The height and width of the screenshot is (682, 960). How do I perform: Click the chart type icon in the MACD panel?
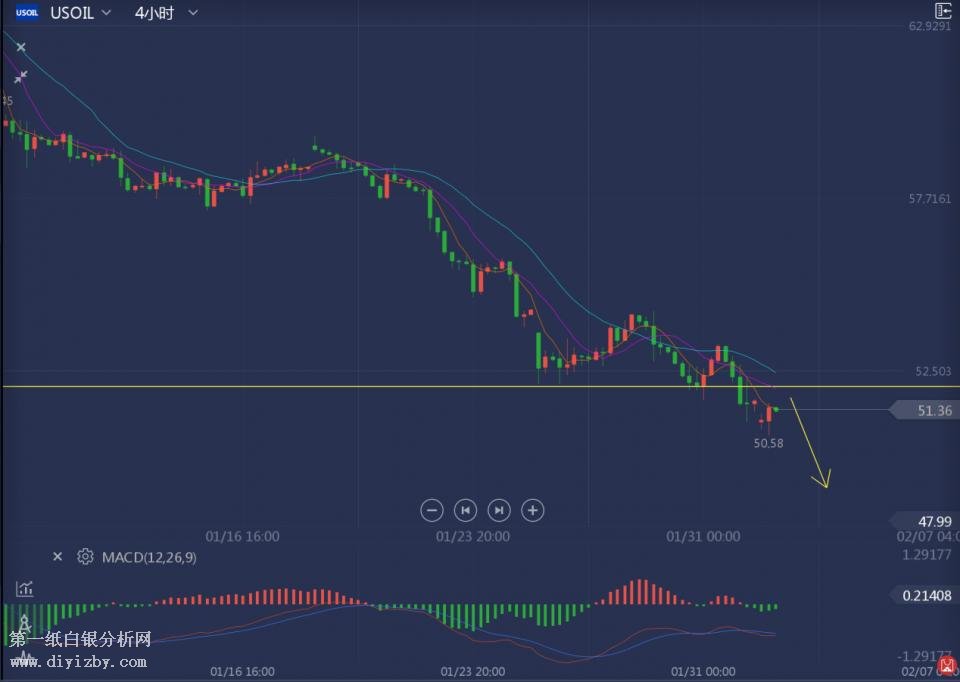pyautogui.click(x=25, y=589)
